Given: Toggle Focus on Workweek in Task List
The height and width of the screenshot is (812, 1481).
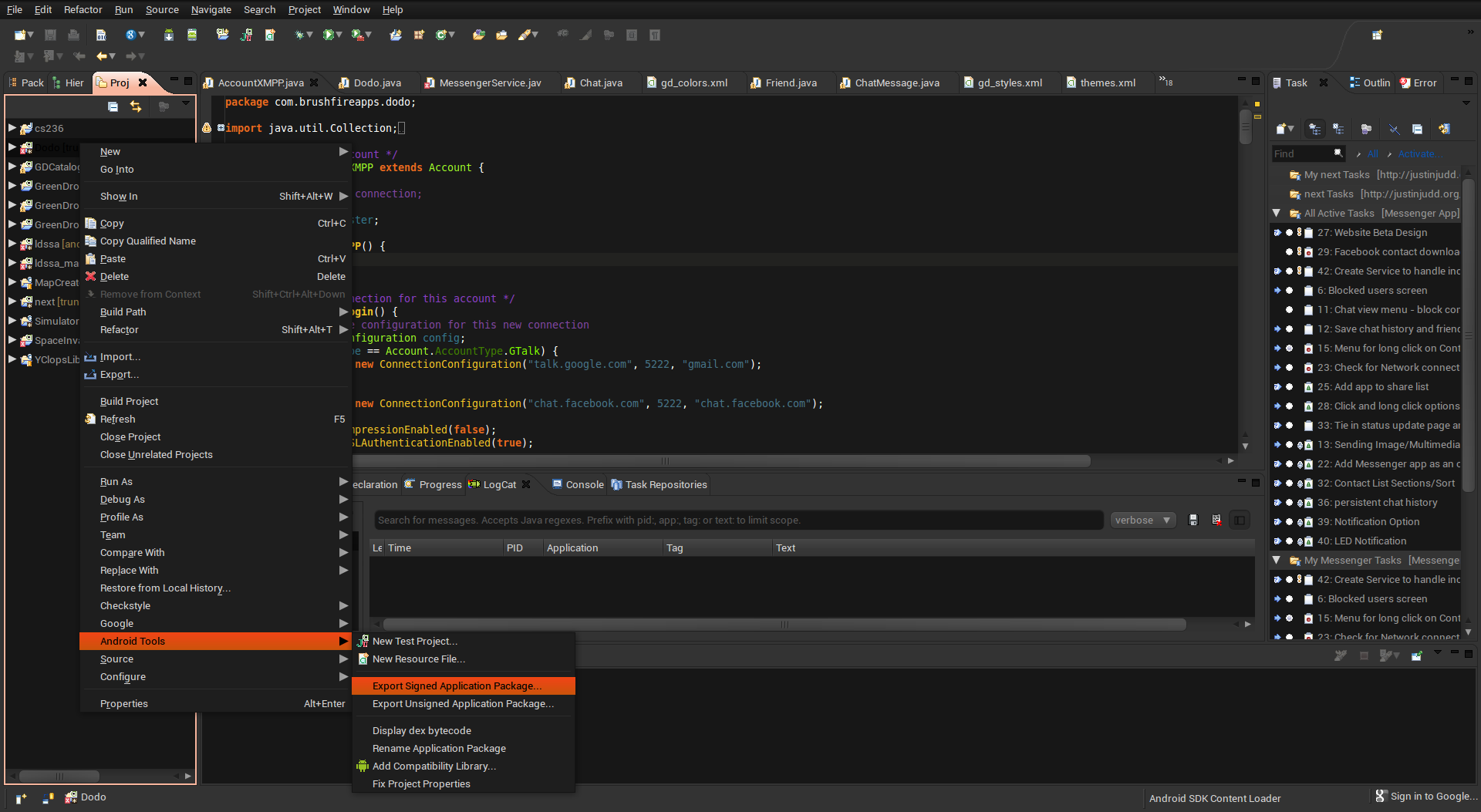Looking at the screenshot, I should (x=1366, y=129).
